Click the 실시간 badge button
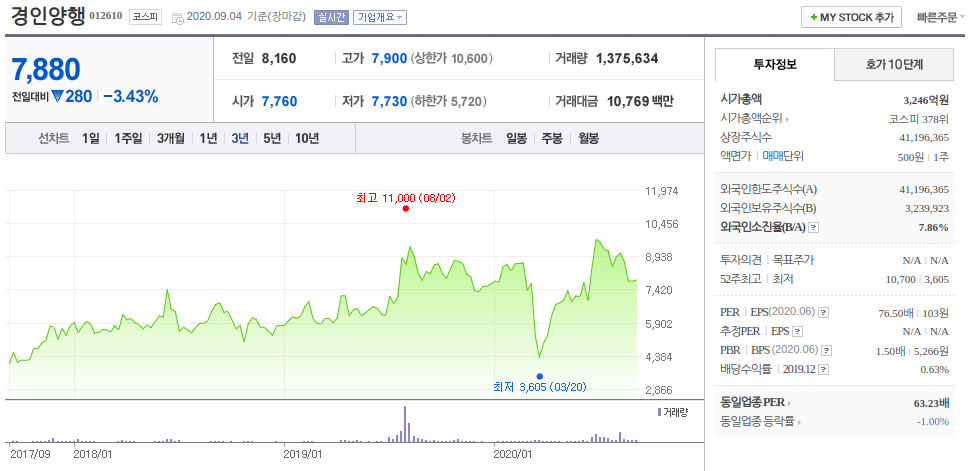Image resolution: width=971 pixels, height=471 pixels. pos(332,17)
